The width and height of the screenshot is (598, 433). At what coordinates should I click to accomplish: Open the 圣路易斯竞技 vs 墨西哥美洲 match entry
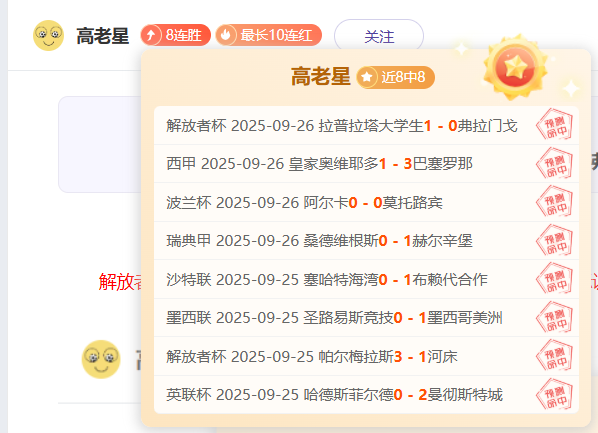pos(366,318)
